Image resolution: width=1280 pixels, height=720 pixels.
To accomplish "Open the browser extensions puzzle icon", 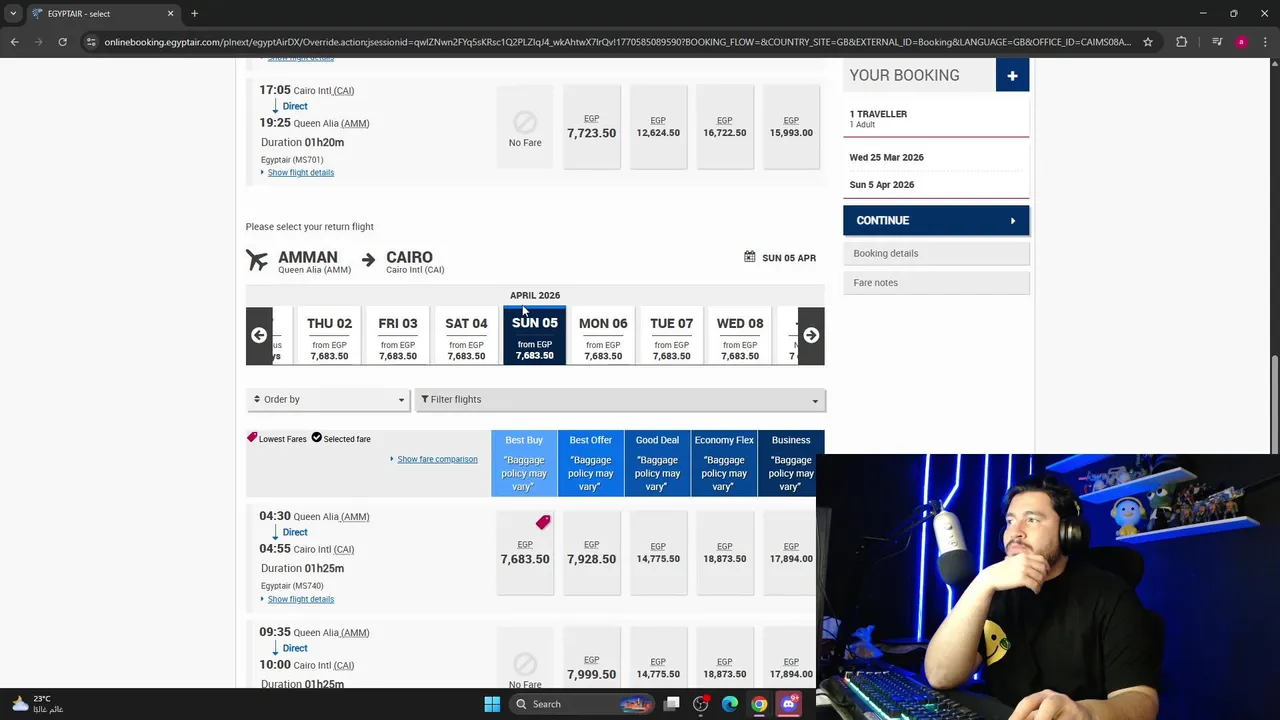I will pos(1182,42).
